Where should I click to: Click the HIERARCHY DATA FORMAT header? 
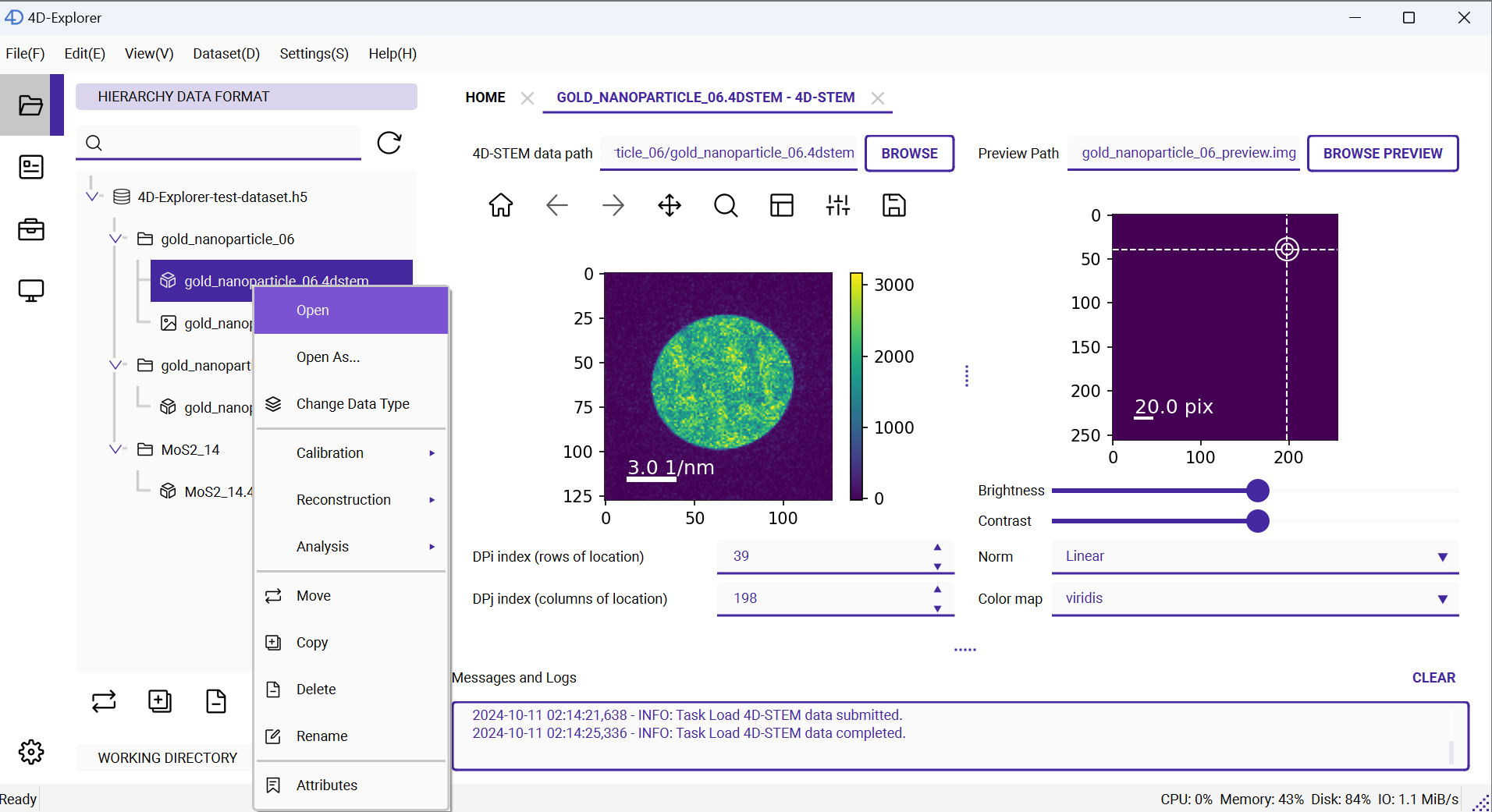pos(247,97)
